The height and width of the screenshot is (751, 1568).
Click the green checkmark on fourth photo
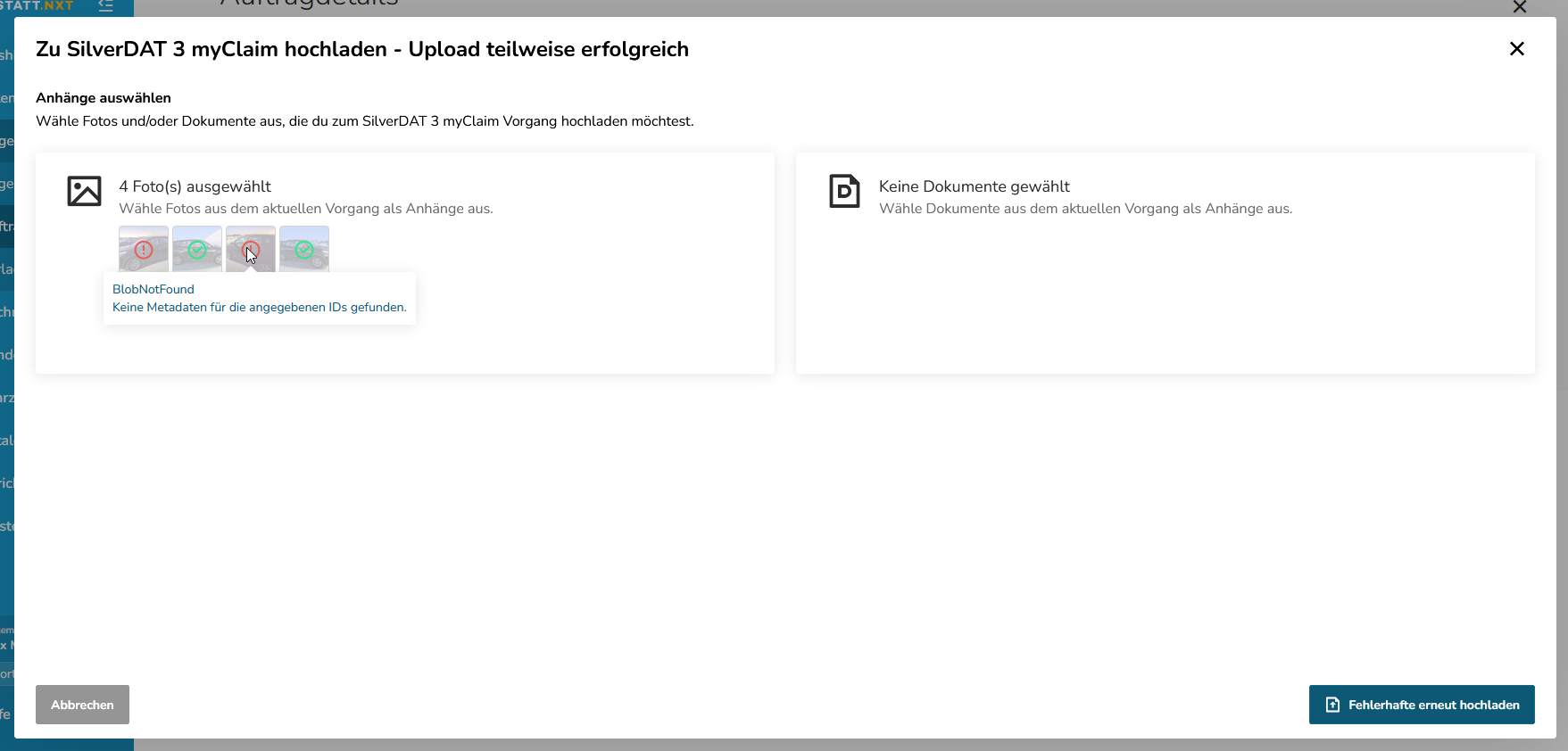click(304, 250)
